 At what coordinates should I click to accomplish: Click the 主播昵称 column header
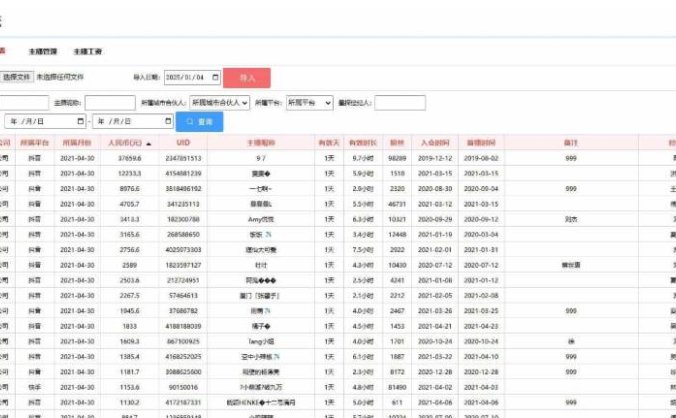click(261, 143)
